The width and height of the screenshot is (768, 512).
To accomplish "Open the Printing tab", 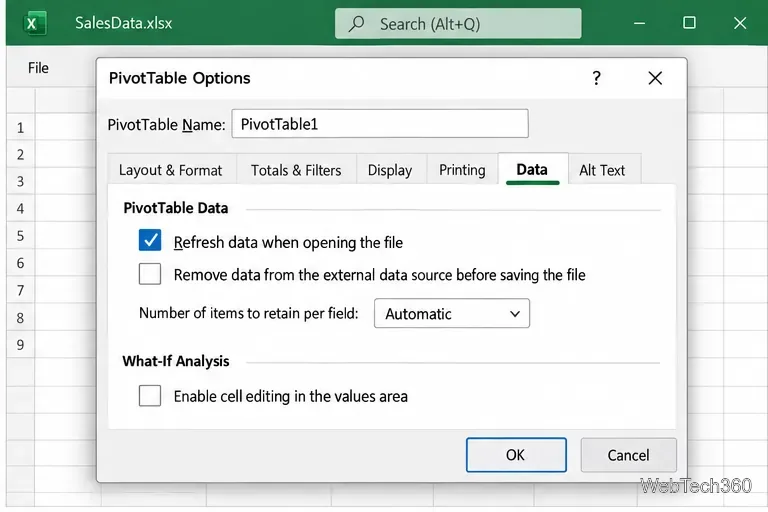I will [462, 170].
